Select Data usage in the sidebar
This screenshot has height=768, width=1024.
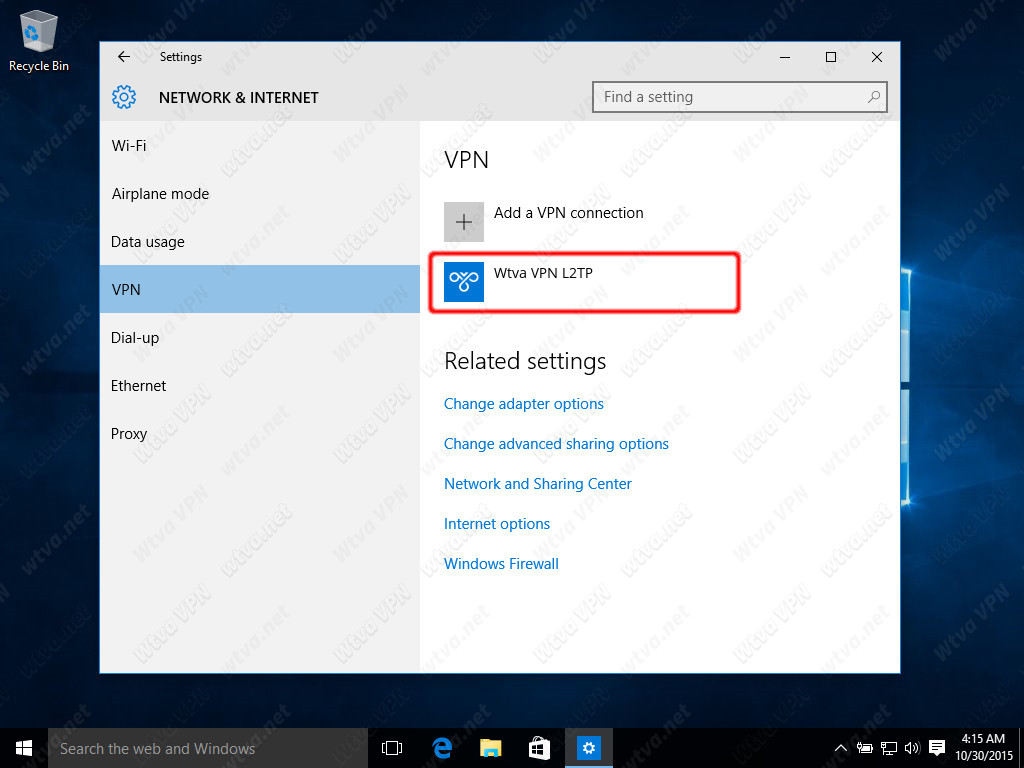[x=260, y=242]
